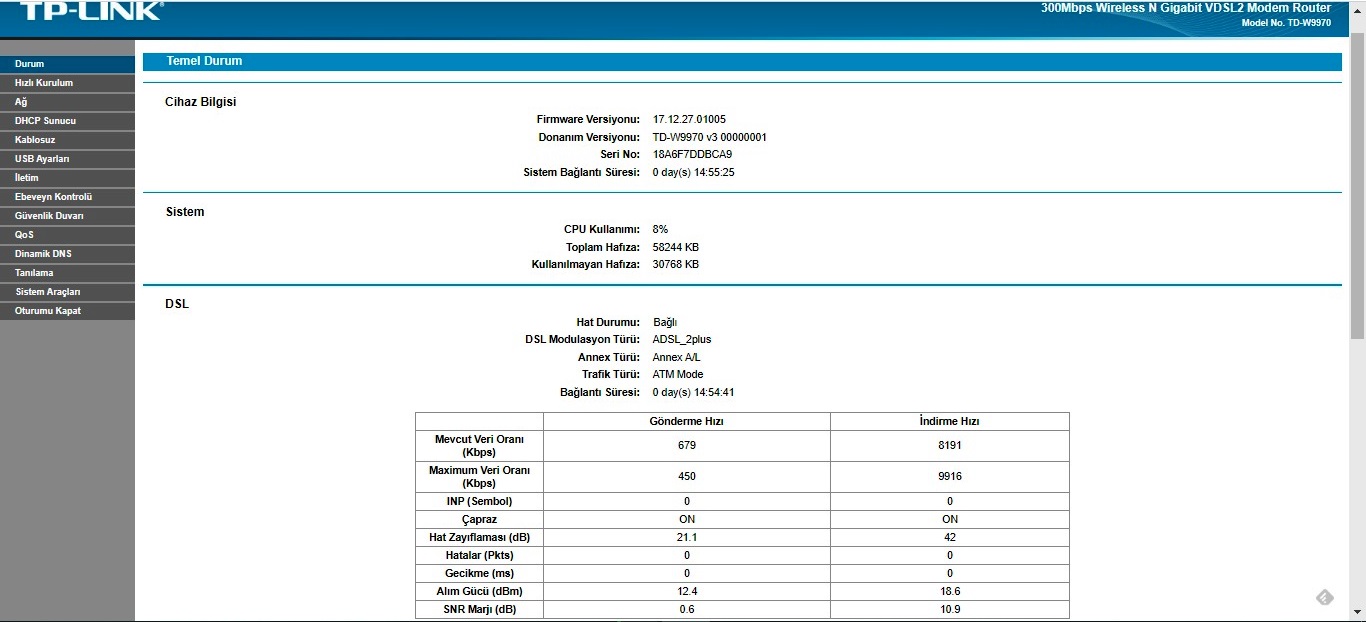Click upstream maximum rate 450
1366x622 pixels.
tap(687, 477)
